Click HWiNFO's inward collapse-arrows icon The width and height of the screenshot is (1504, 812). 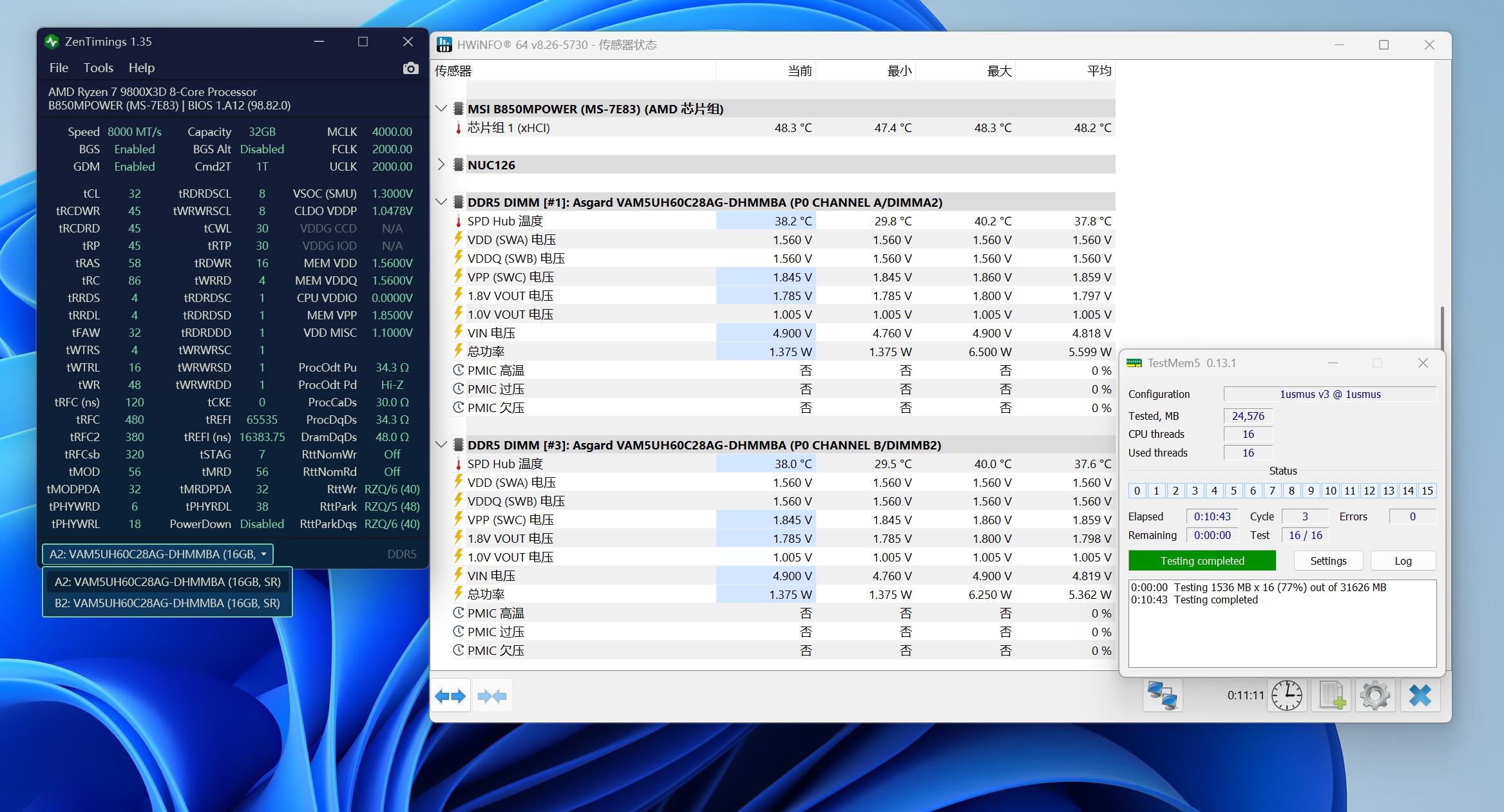(x=492, y=696)
